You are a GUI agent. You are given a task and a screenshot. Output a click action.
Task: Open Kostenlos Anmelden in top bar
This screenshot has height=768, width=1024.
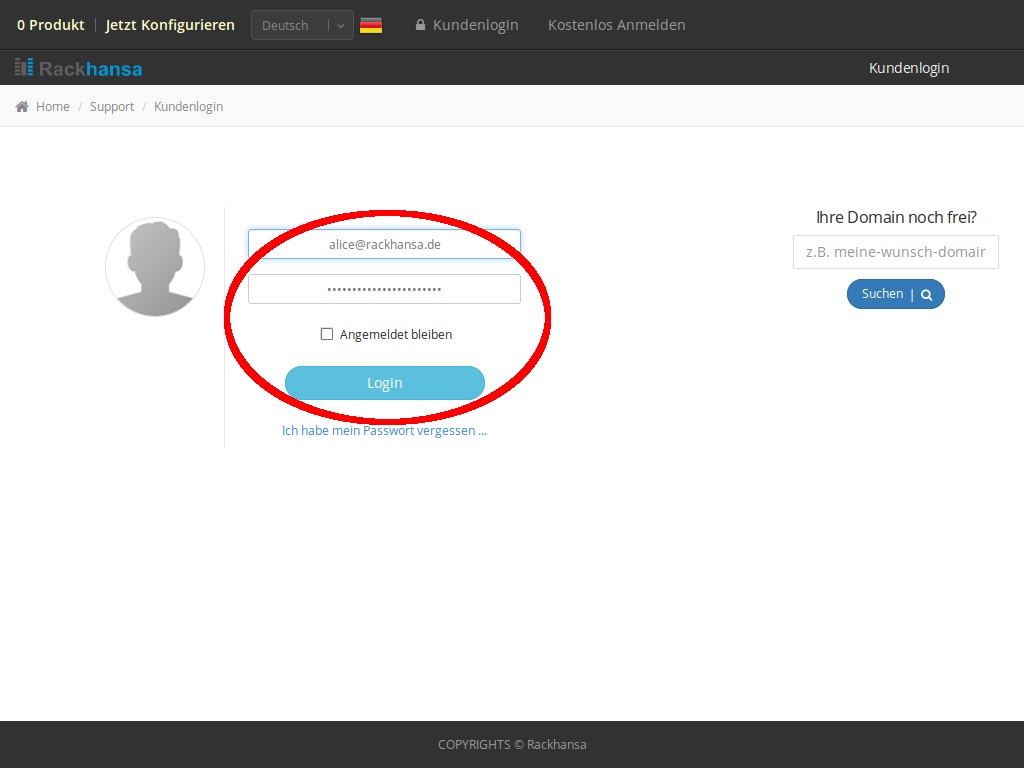coord(616,25)
